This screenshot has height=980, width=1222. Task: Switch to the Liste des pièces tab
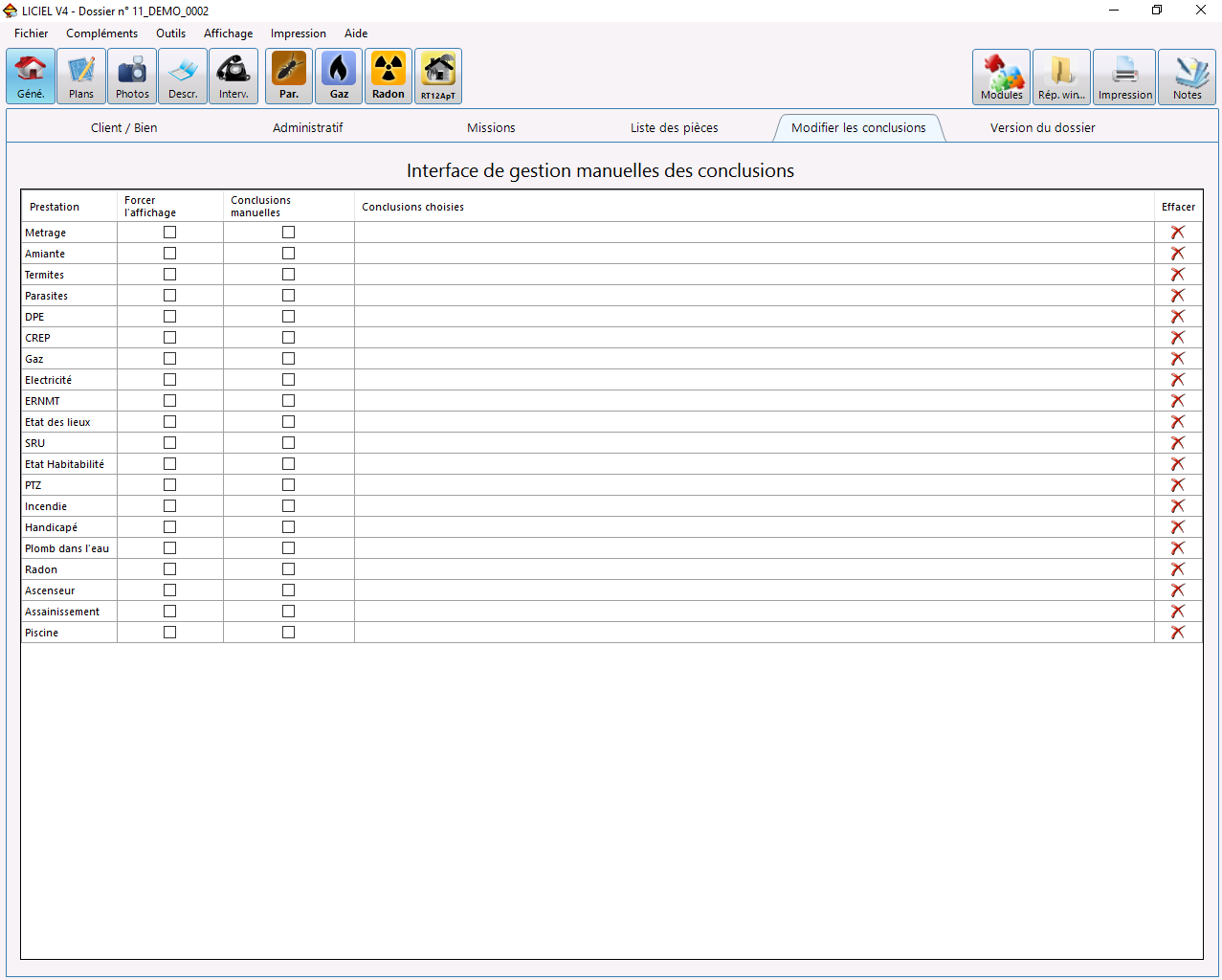coord(675,128)
